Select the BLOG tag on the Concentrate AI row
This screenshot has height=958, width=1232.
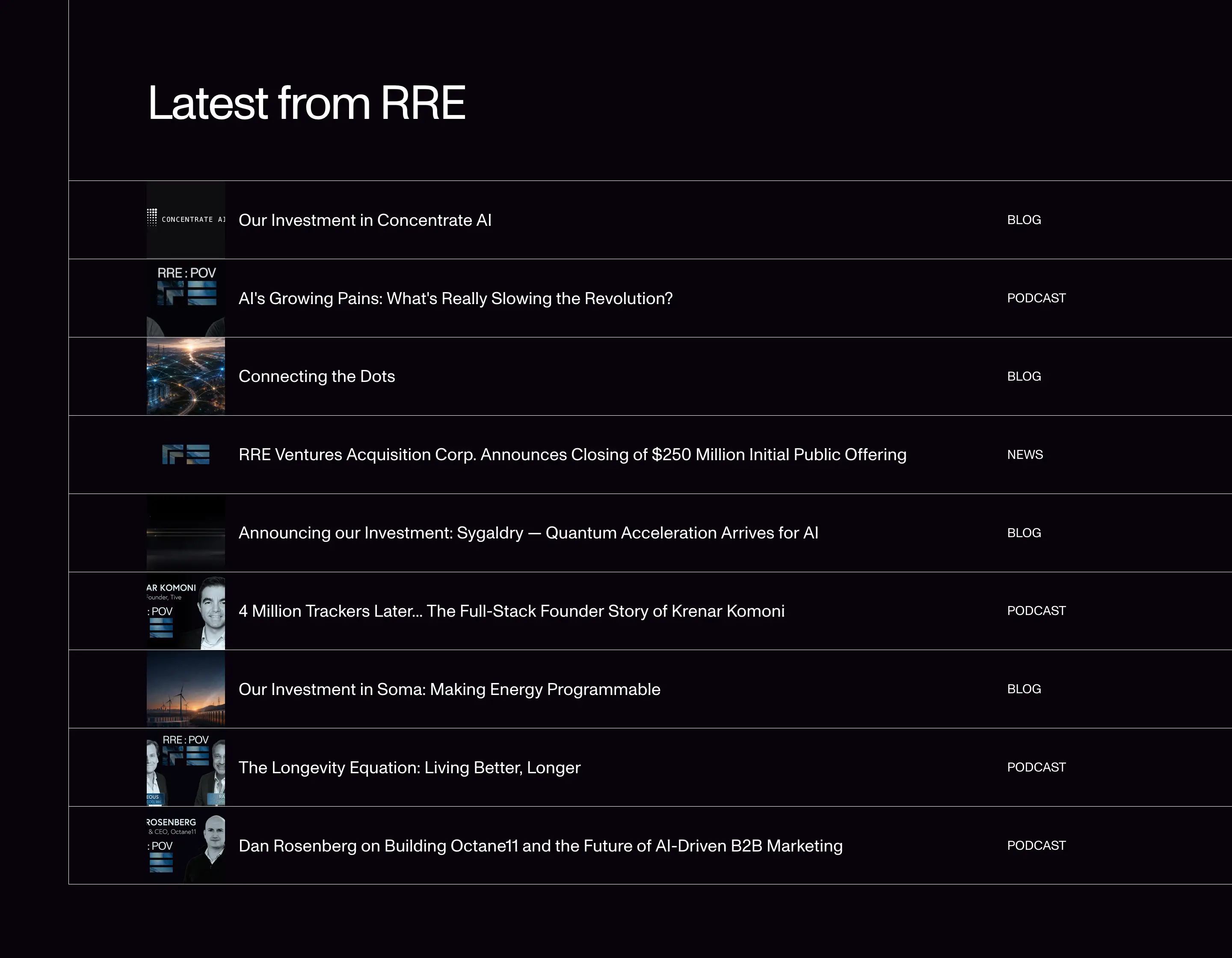tap(1024, 220)
